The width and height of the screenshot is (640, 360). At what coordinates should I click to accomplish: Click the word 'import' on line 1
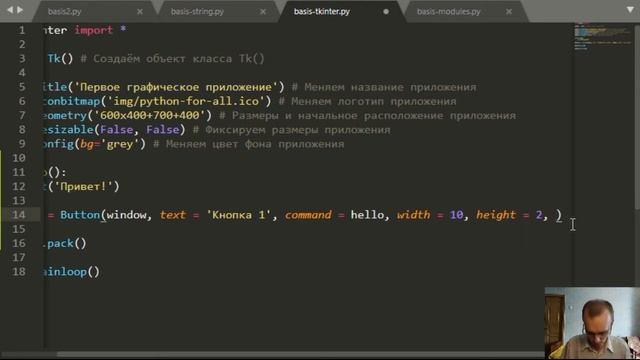(93, 30)
